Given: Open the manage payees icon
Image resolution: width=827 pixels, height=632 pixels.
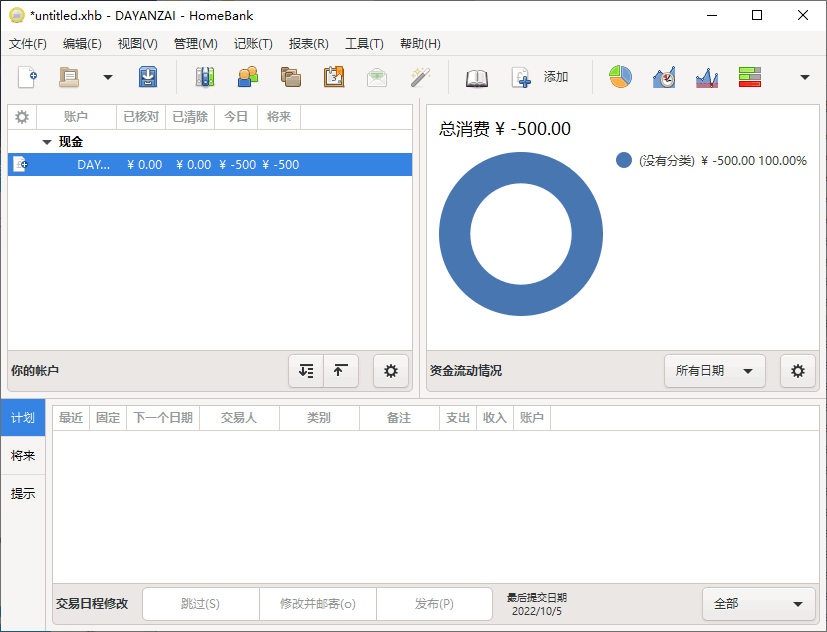Looking at the screenshot, I should pos(247,77).
